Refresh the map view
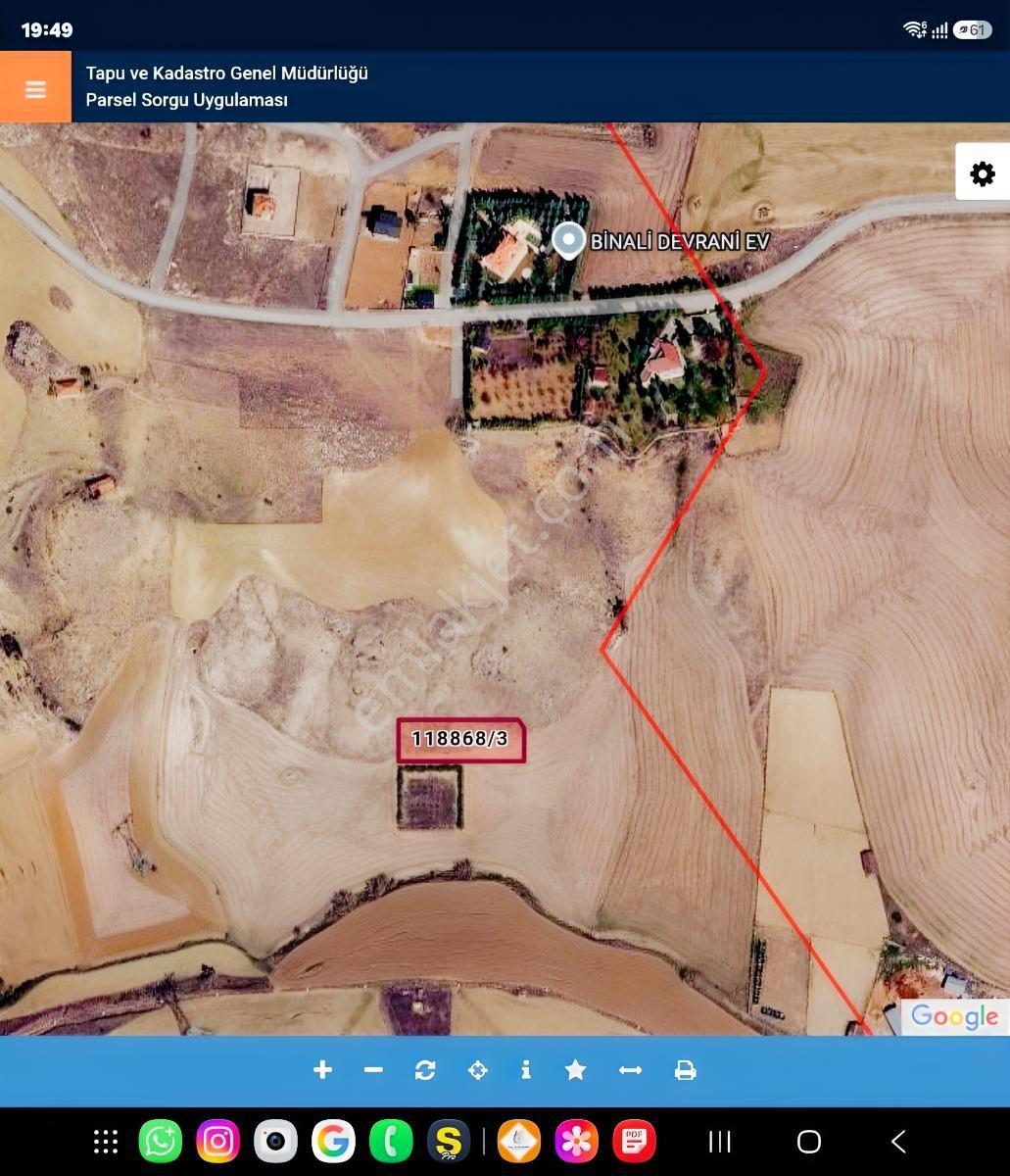Image resolution: width=1010 pixels, height=1176 pixels. pyautogui.click(x=425, y=1070)
